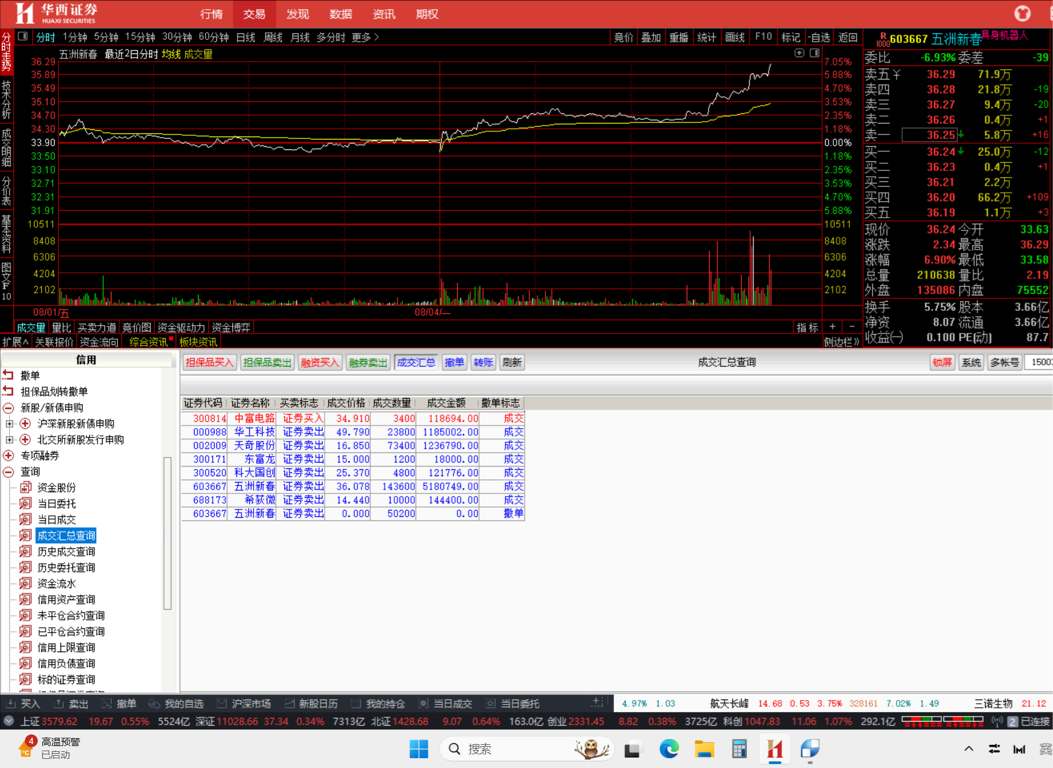This screenshot has height=768, width=1053.
Task: Click the 融券卖出 button
Action: tap(368, 363)
